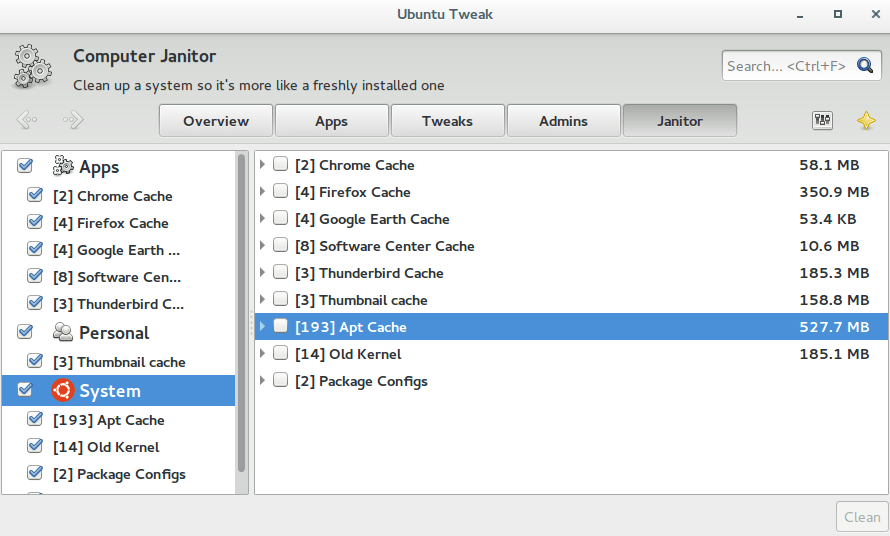Expand the Package Configs row in results
Image resolution: width=890 pixels, height=536 pixels.
(x=262, y=380)
